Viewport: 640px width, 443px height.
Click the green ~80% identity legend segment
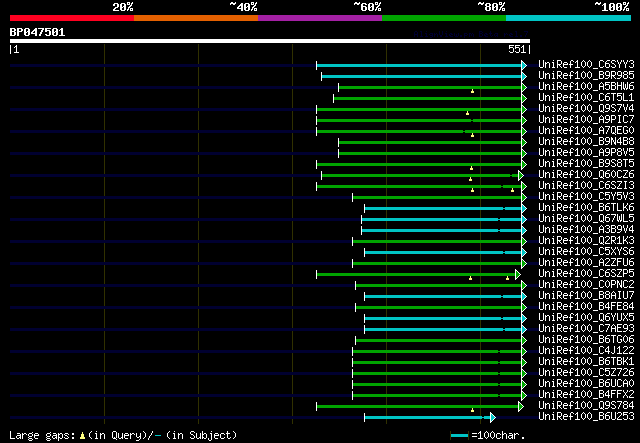444,18
